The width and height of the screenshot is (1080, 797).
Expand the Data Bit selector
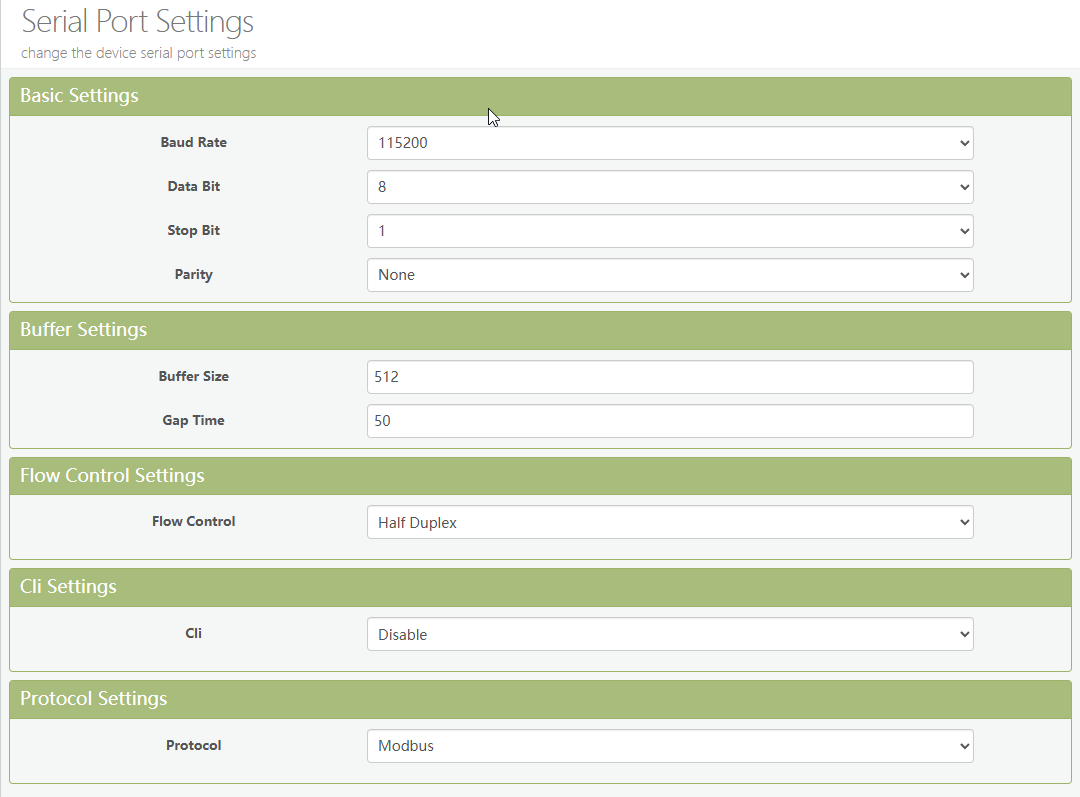point(669,187)
